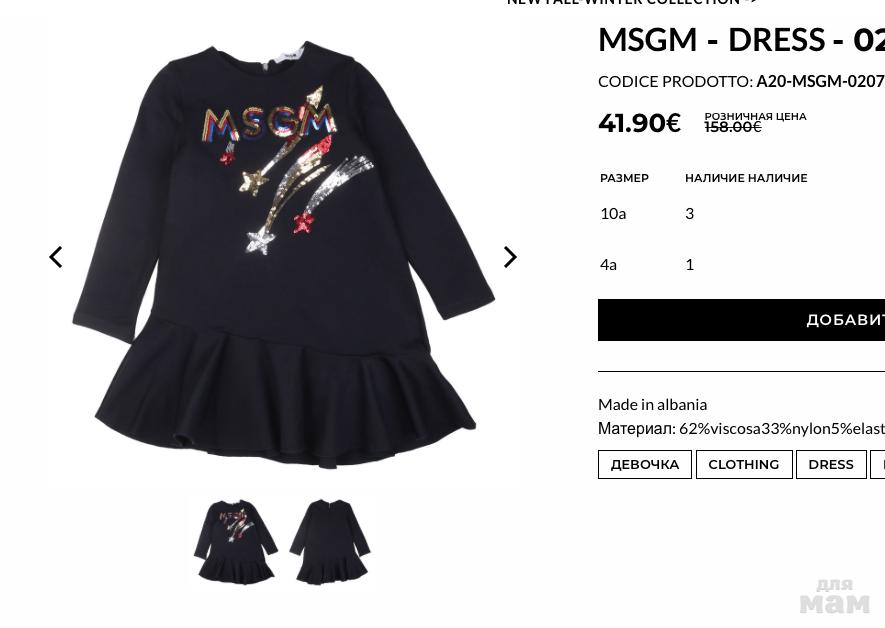885x628 pixels.
Task: Open the ДЕВОЧКА tag
Action: click(x=645, y=464)
